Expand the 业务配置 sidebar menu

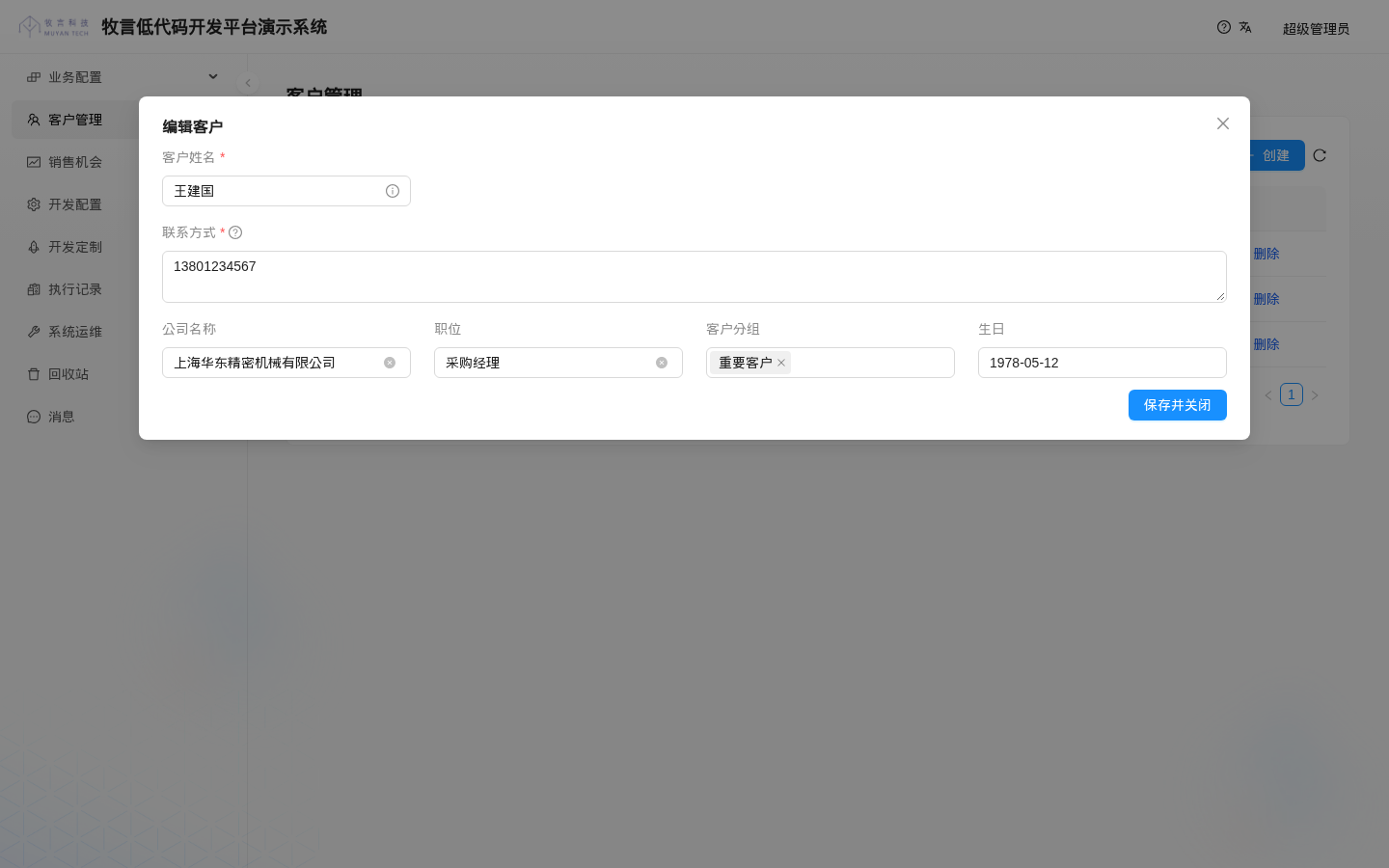[x=123, y=77]
